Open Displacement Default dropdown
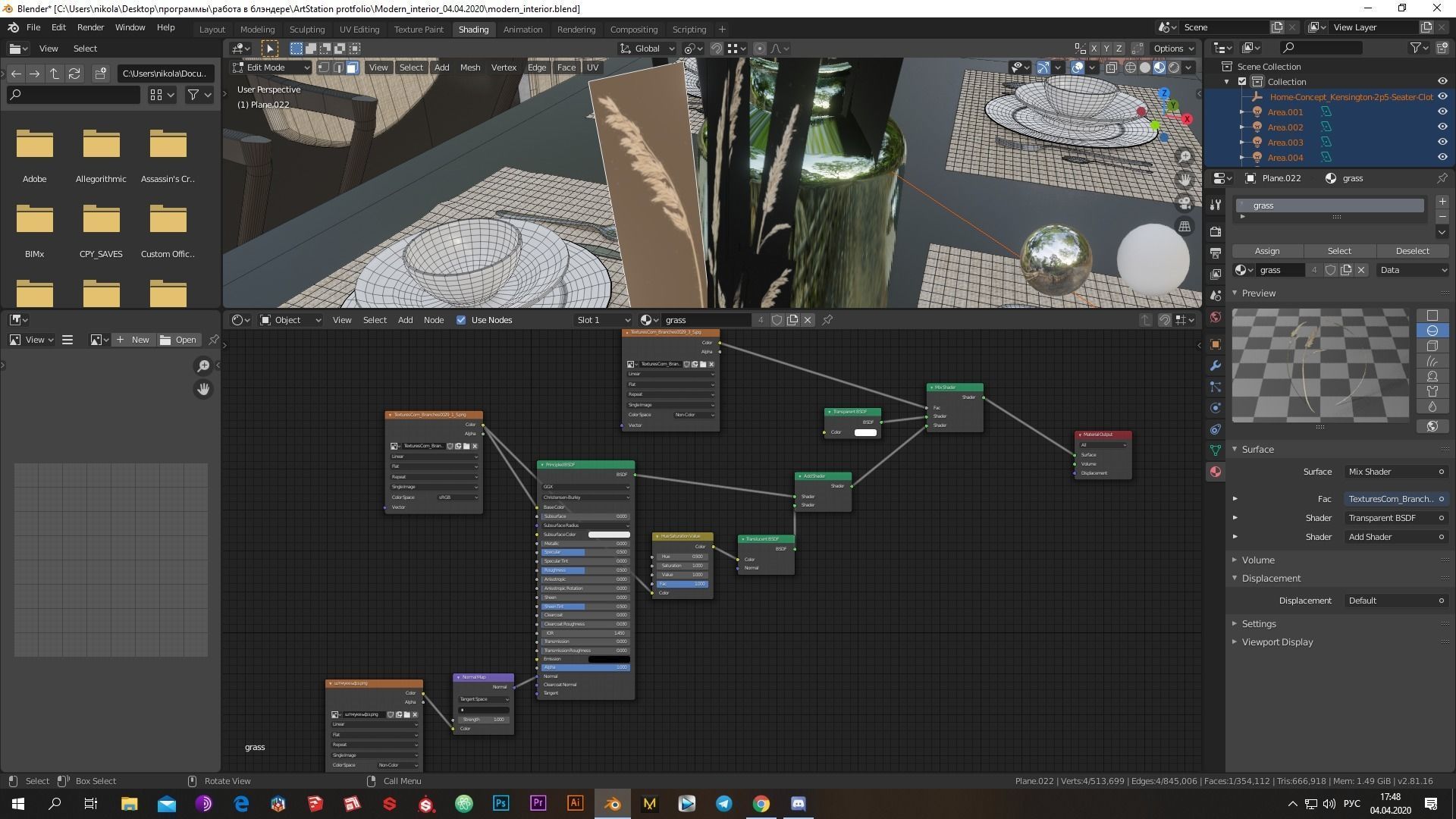1456x819 pixels. (x=1396, y=601)
